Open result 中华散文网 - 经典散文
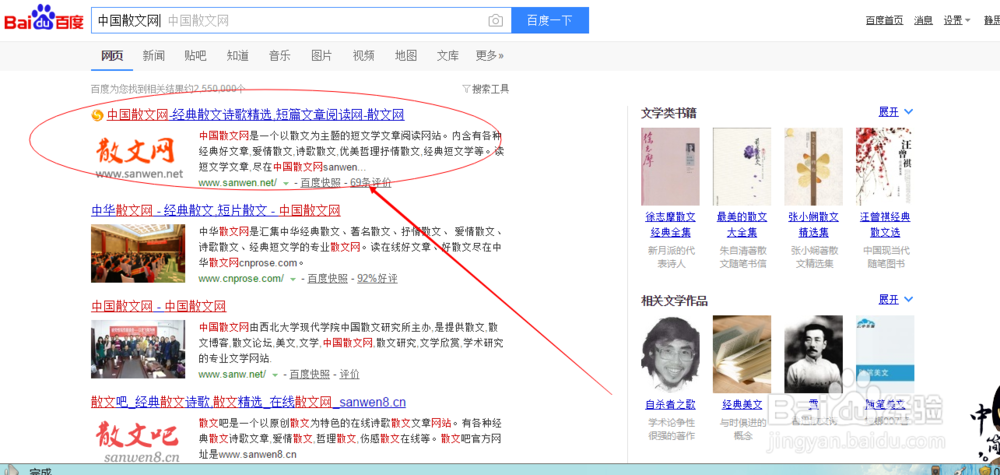Screen dimensions: 1000x475 pos(216,210)
